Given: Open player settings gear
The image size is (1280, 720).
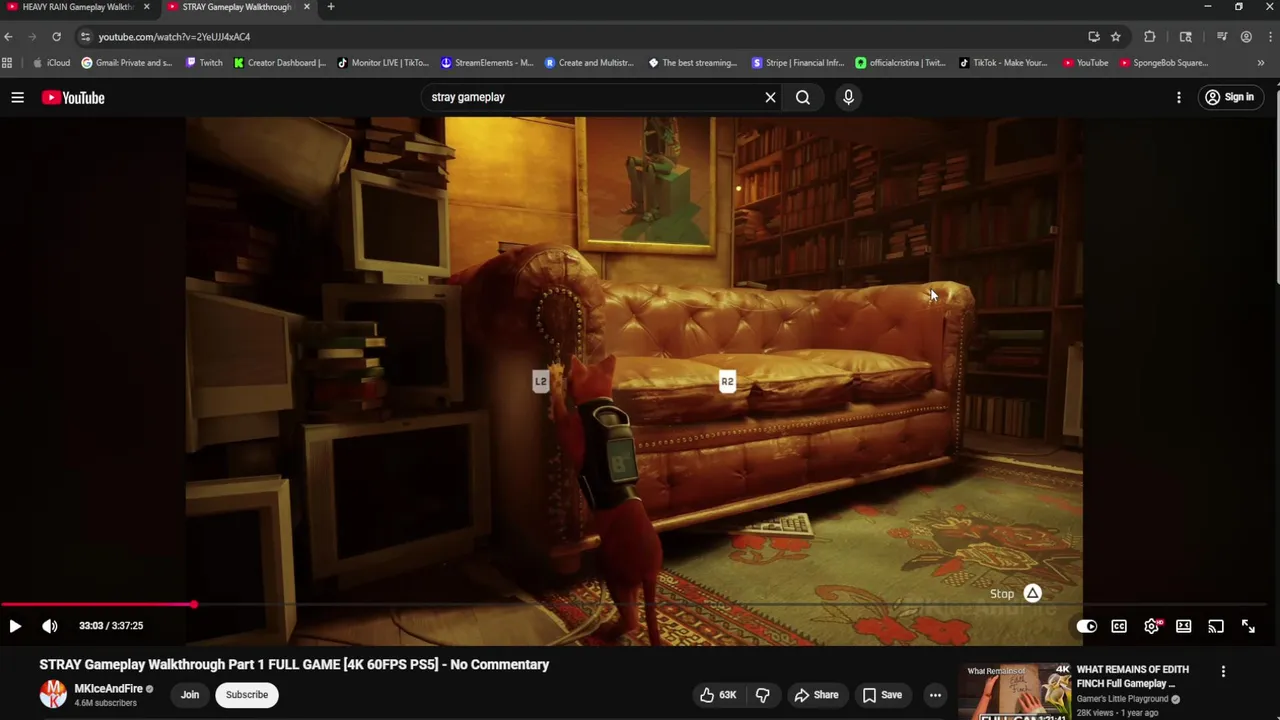Looking at the screenshot, I should coord(1151,626).
